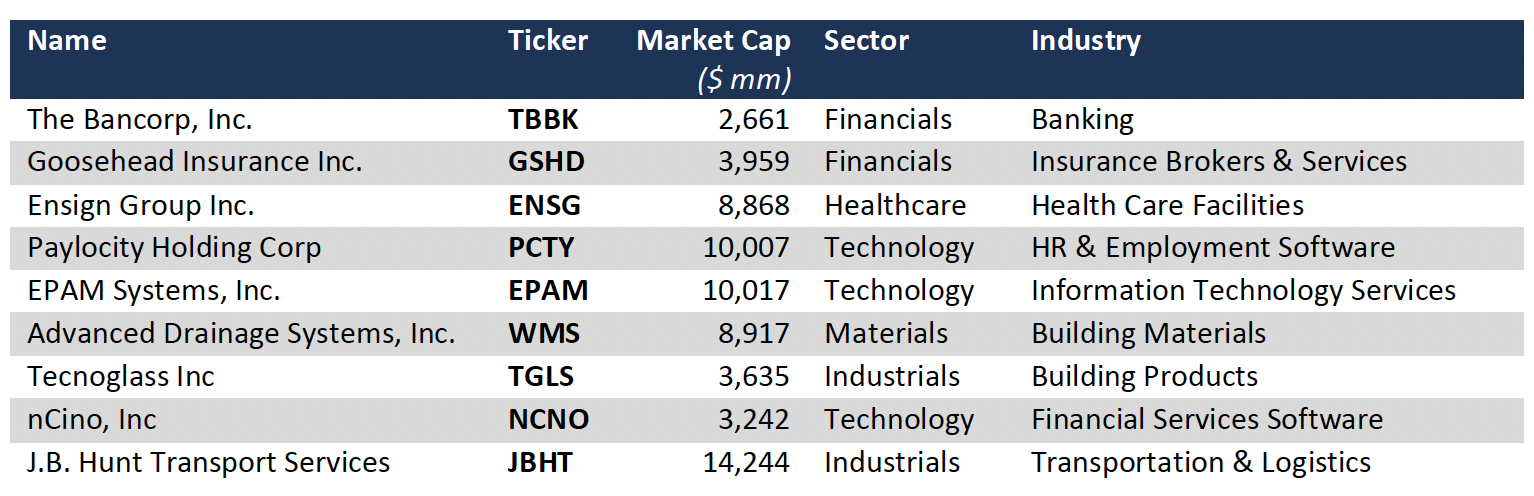Click the GSHD ticker symbol
This screenshot has height=496, width=1534.
tap(546, 162)
